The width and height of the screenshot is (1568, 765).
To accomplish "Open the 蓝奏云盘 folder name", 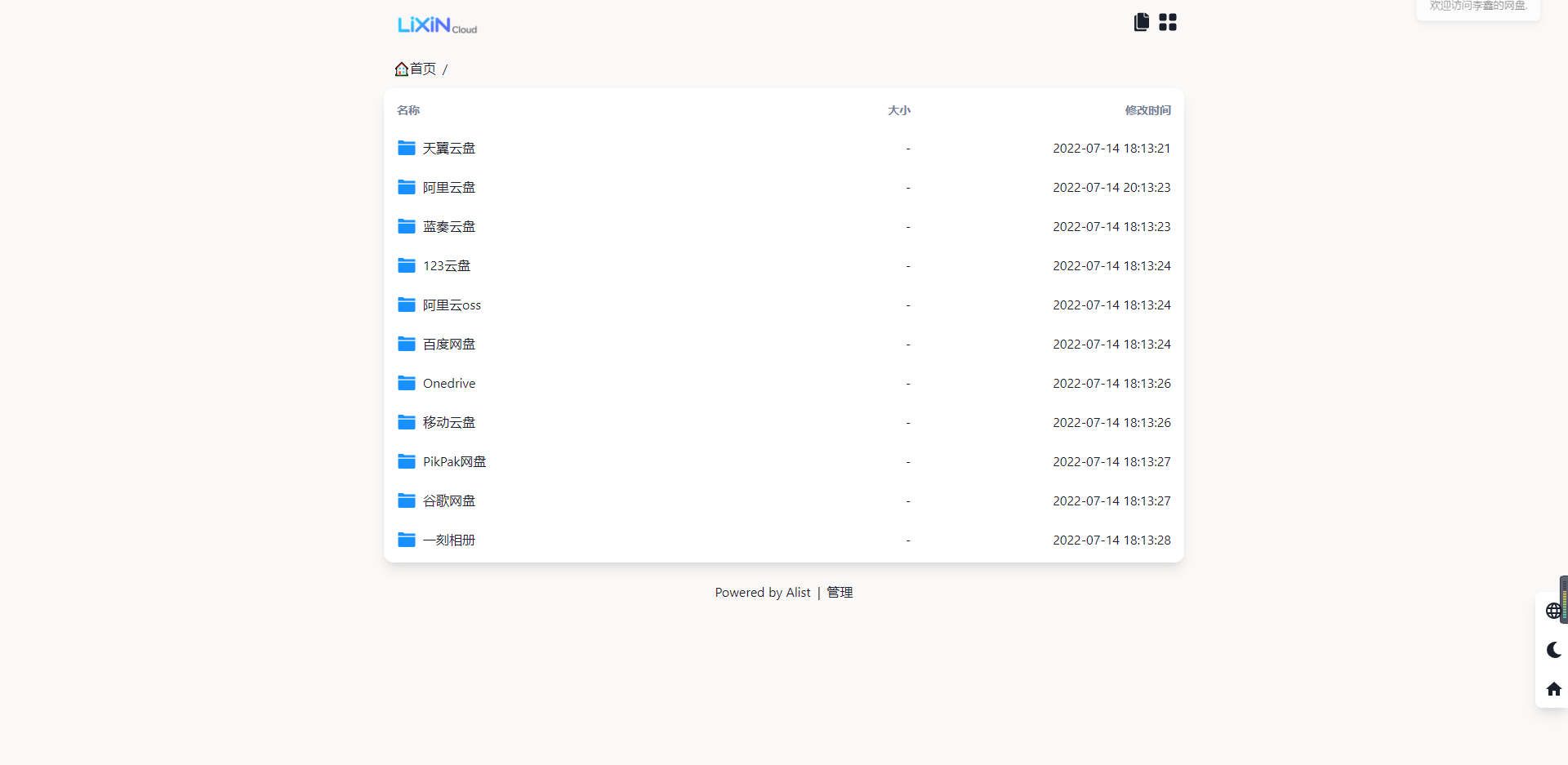I will [x=449, y=227].
